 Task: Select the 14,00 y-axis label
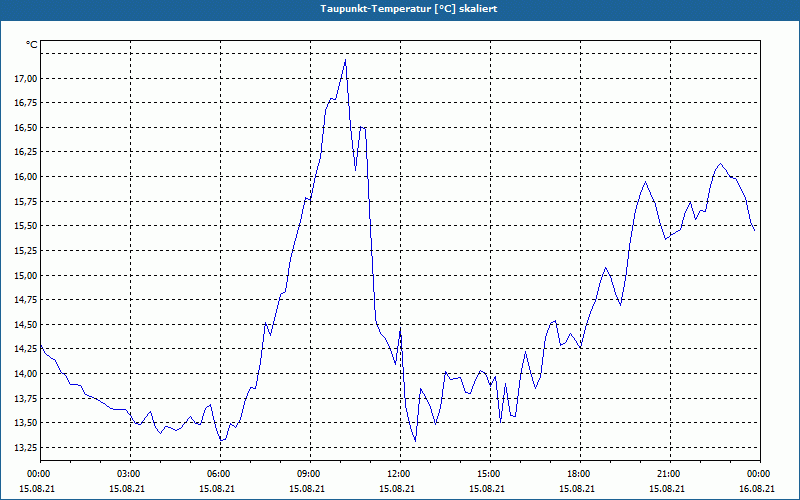(x=26, y=373)
